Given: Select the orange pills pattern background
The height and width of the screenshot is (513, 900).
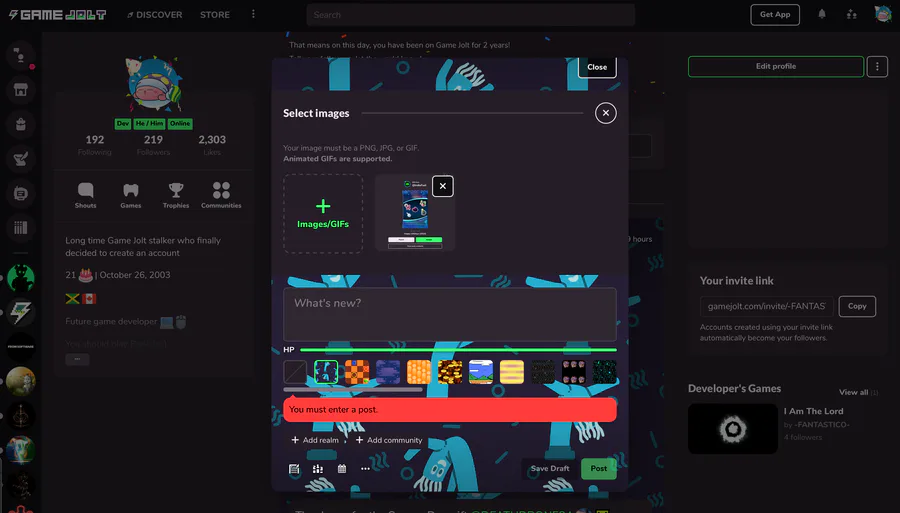Looking at the screenshot, I should 419,372.
